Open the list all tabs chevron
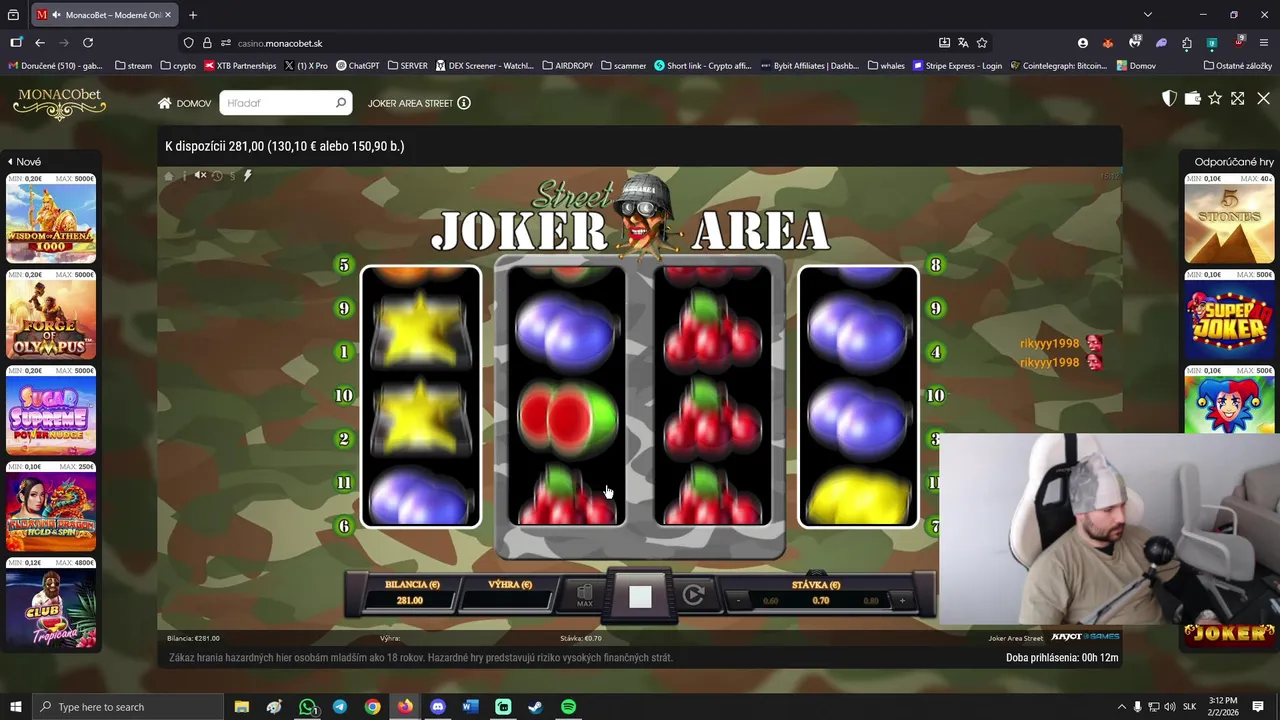1280x720 pixels. tap(1148, 15)
